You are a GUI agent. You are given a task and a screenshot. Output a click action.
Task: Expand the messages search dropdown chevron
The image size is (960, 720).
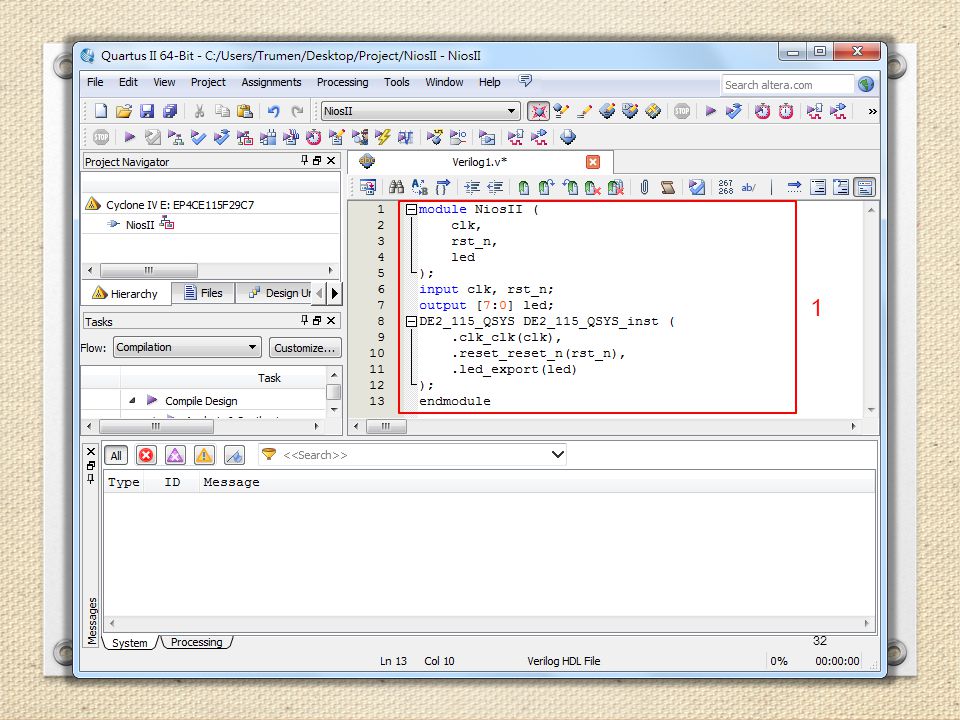pos(557,454)
